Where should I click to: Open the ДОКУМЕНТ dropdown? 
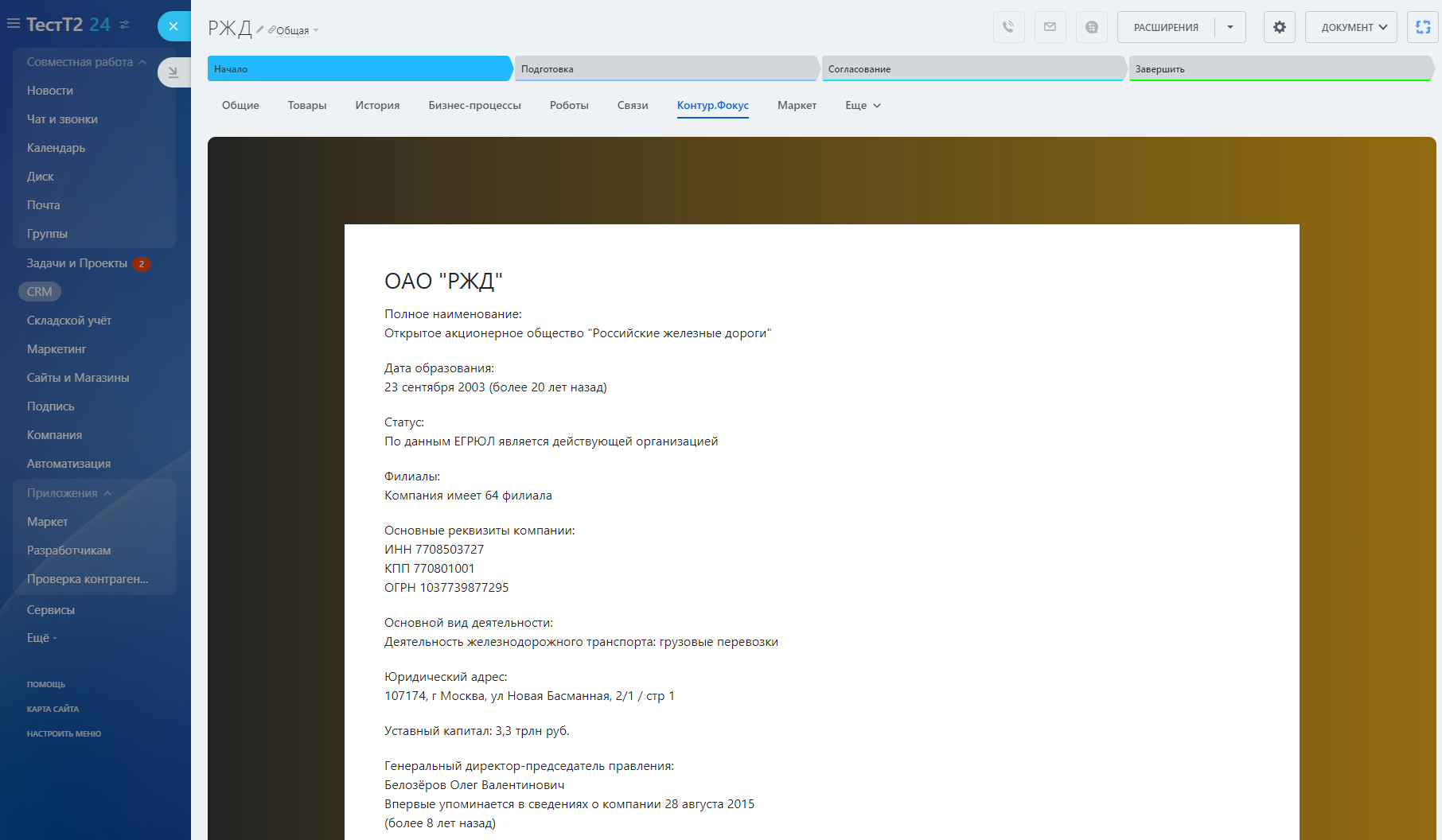[1350, 27]
